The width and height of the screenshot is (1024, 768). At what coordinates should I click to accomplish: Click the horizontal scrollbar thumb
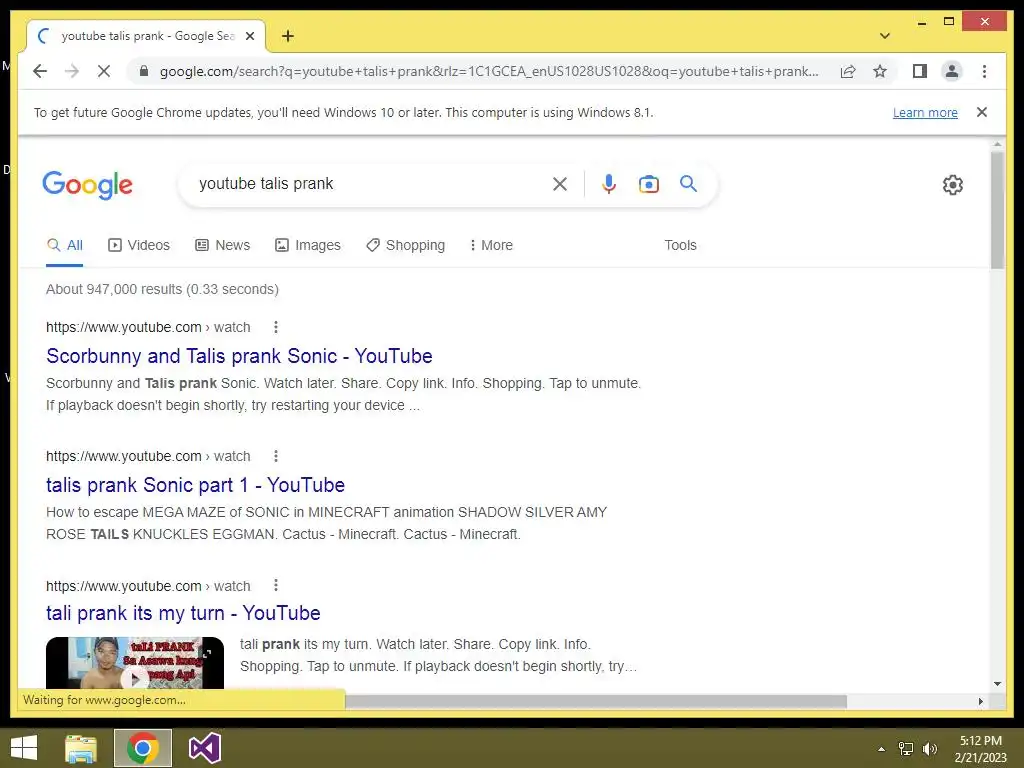coord(596,701)
